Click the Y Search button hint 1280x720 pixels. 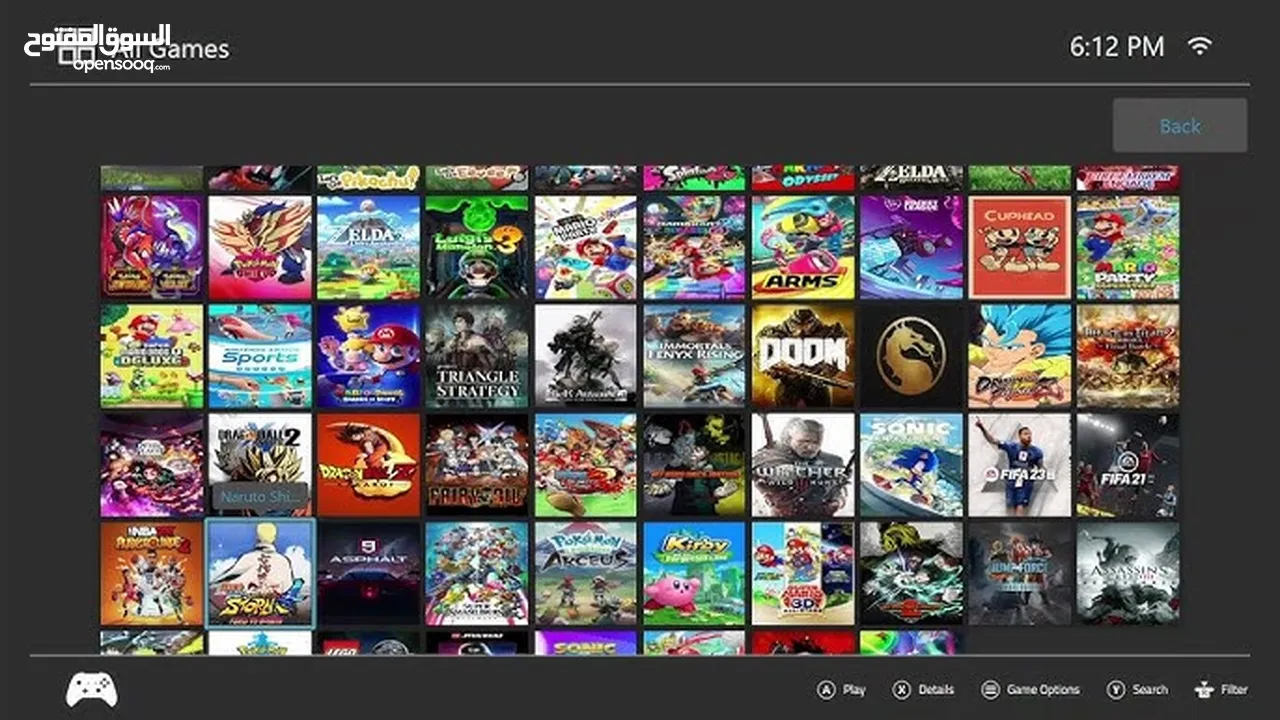1137,689
